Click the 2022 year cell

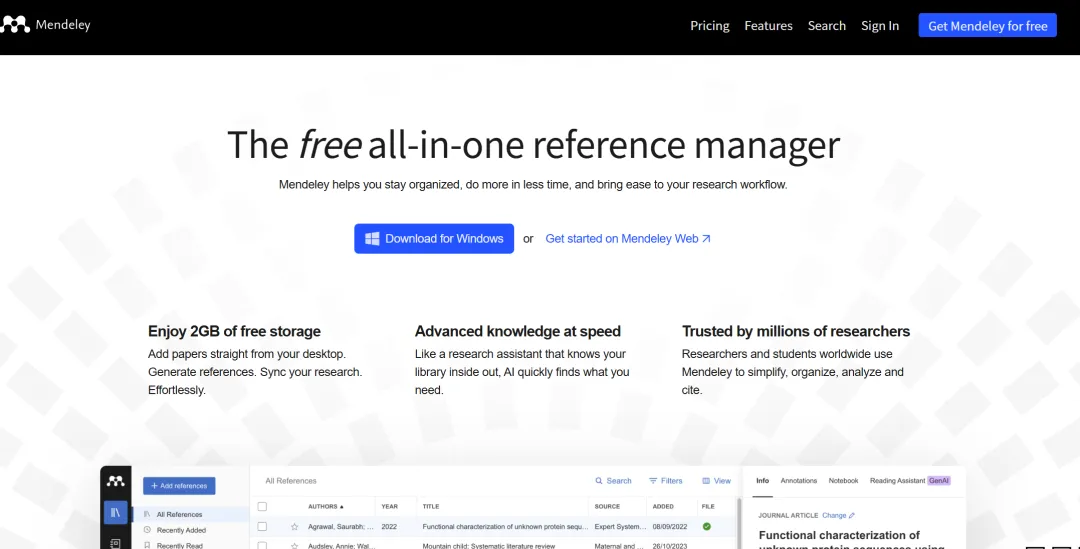[x=388, y=526]
